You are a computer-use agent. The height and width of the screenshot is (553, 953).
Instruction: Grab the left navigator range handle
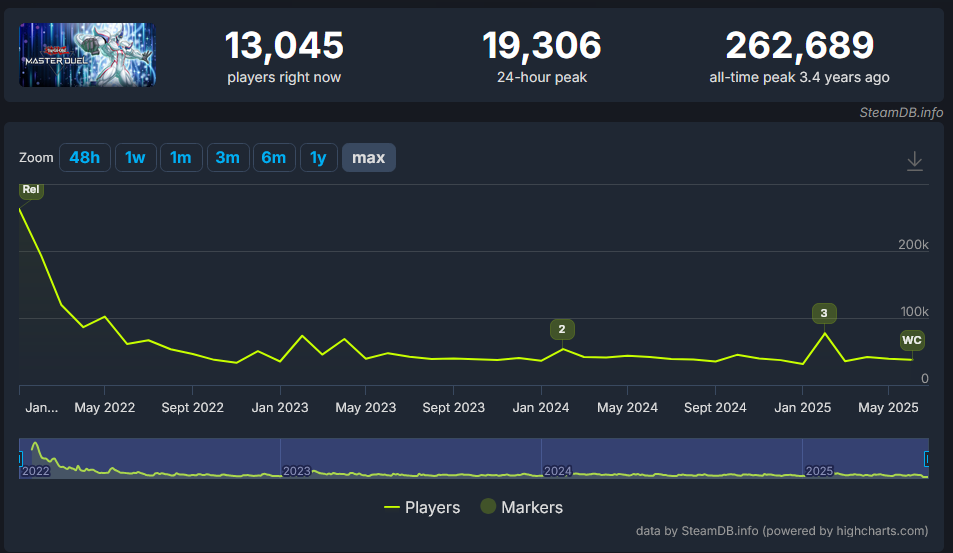point(20,458)
